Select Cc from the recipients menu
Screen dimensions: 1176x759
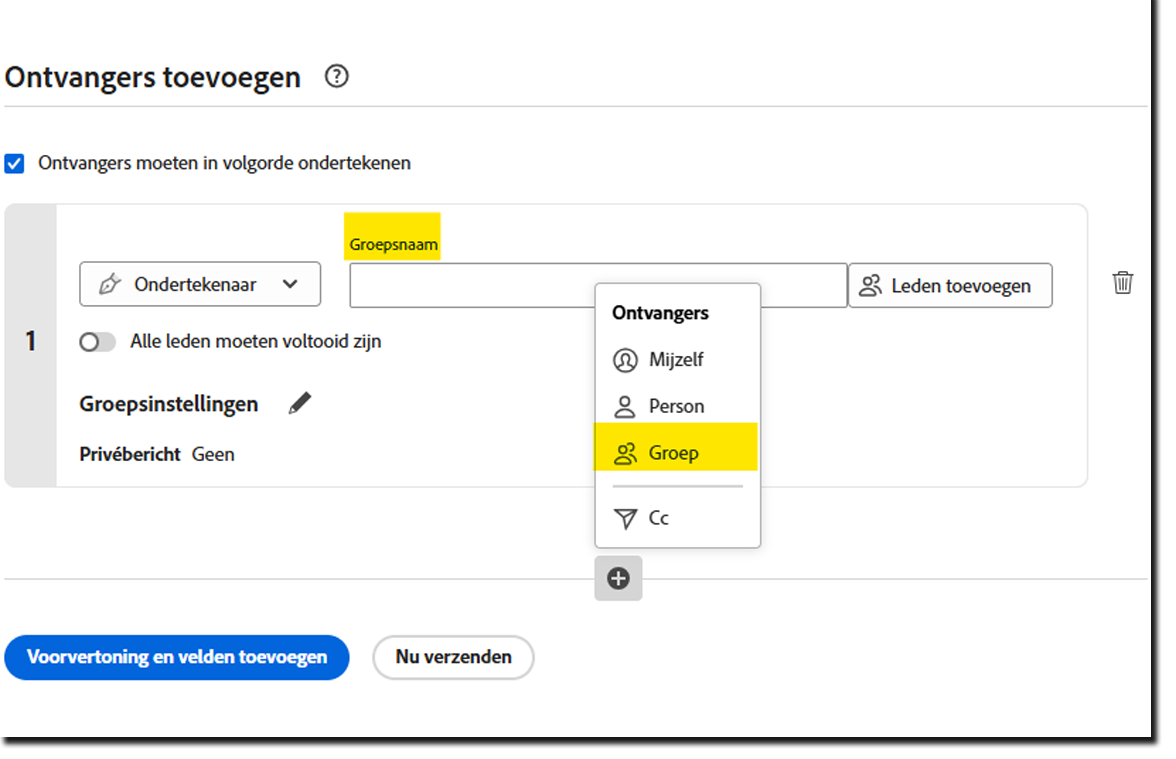(661, 518)
